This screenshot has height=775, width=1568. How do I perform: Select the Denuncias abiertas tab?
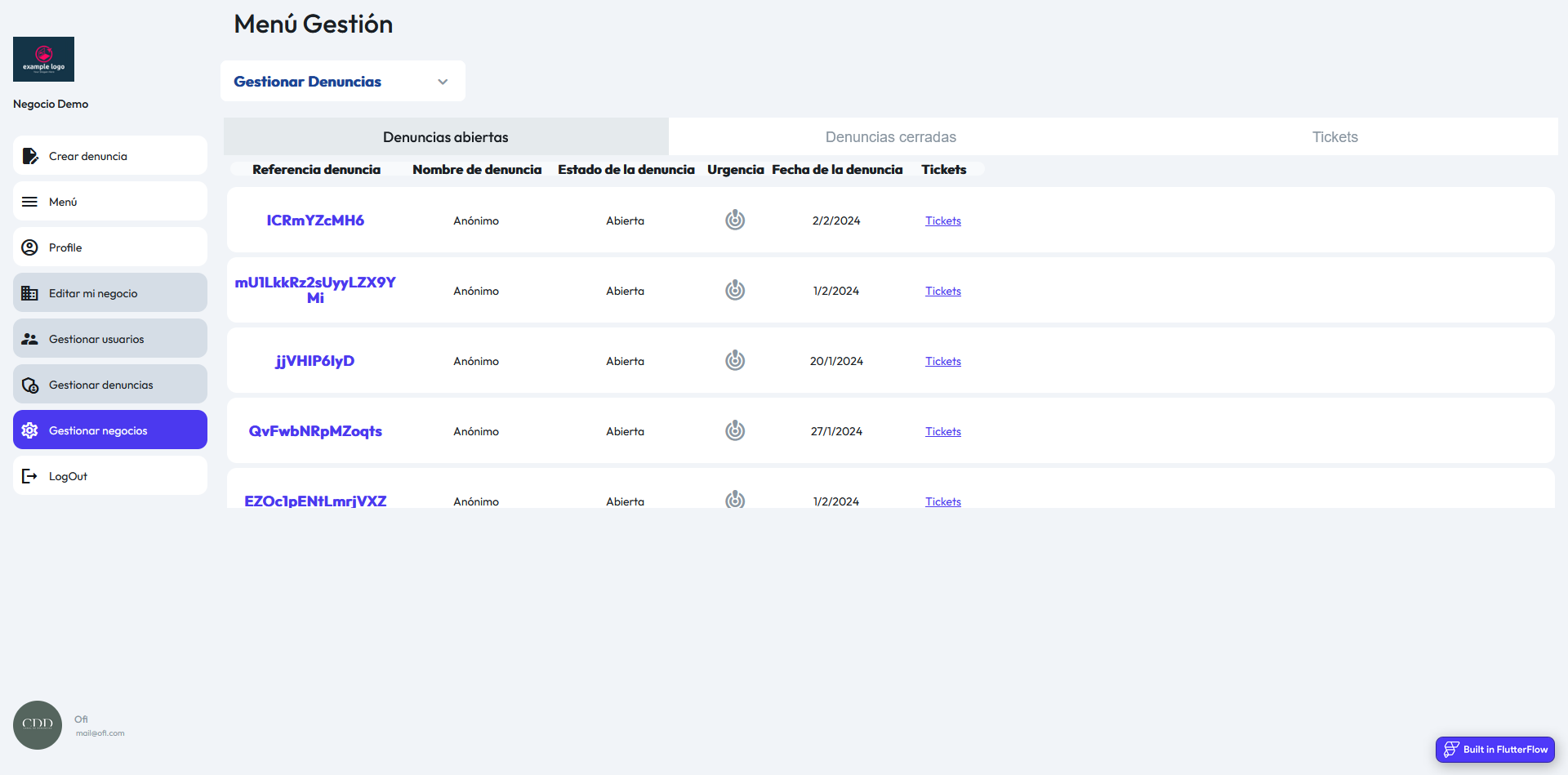tap(446, 137)
